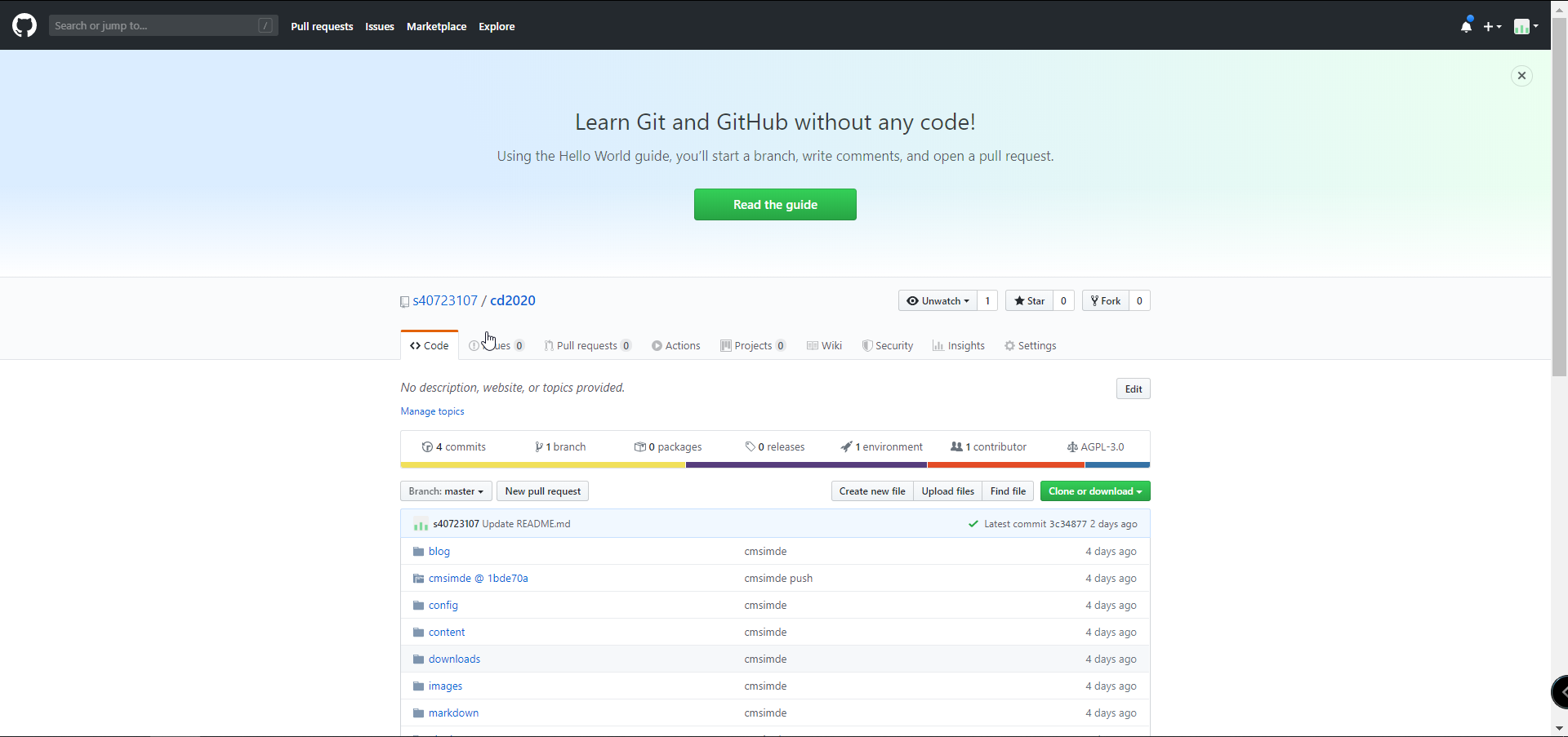Click the blog folder icon
This screenshot has width=1568, height=737.
click(x=418, y=552)
